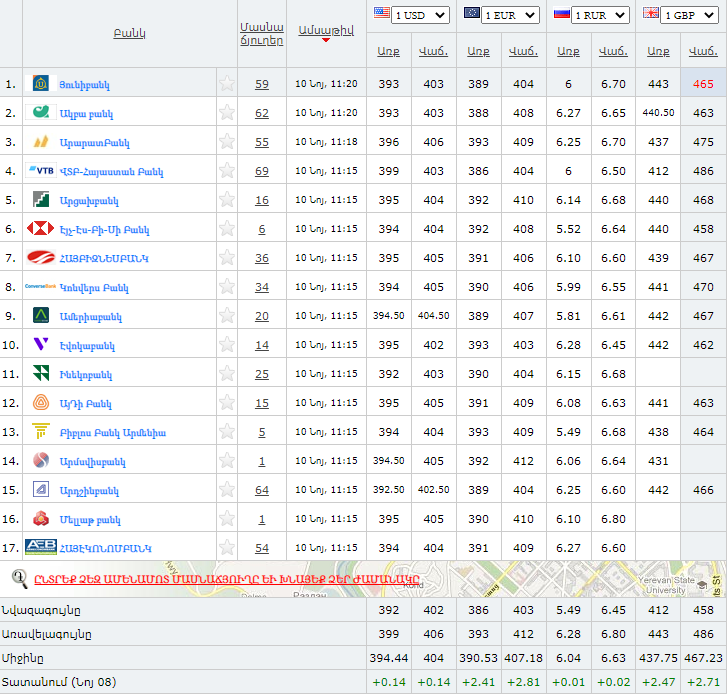Click the average USD value 394.44
Viewport: 727px width, 694px height.
(389, 658)
